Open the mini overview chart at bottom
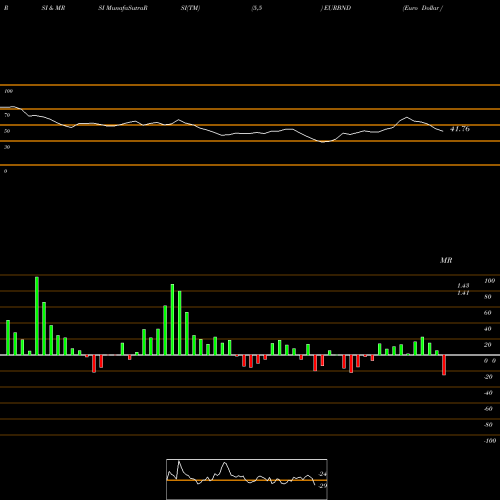 click(x=247, y=479)
